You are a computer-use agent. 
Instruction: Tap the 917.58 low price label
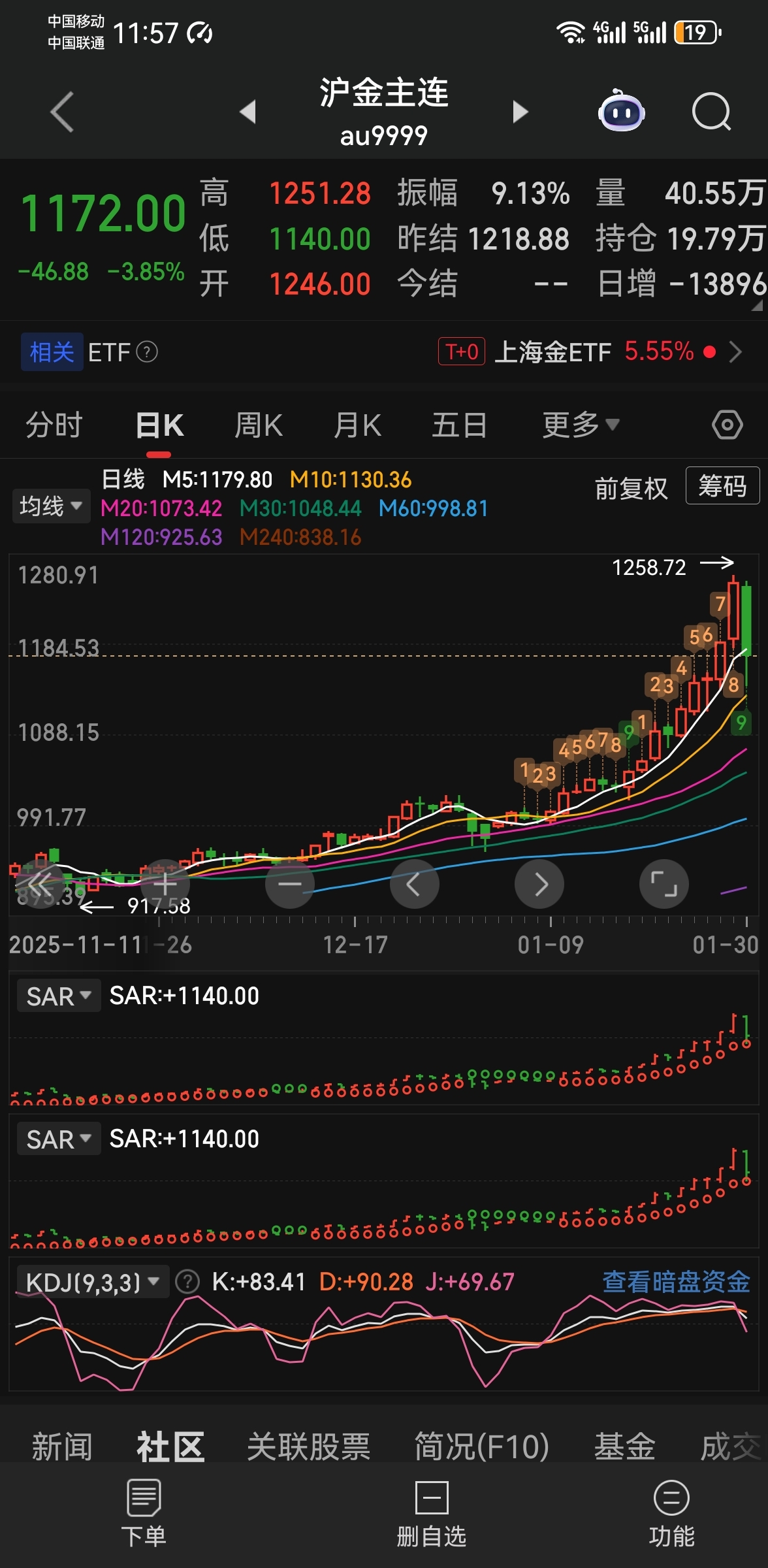(159, 906)
